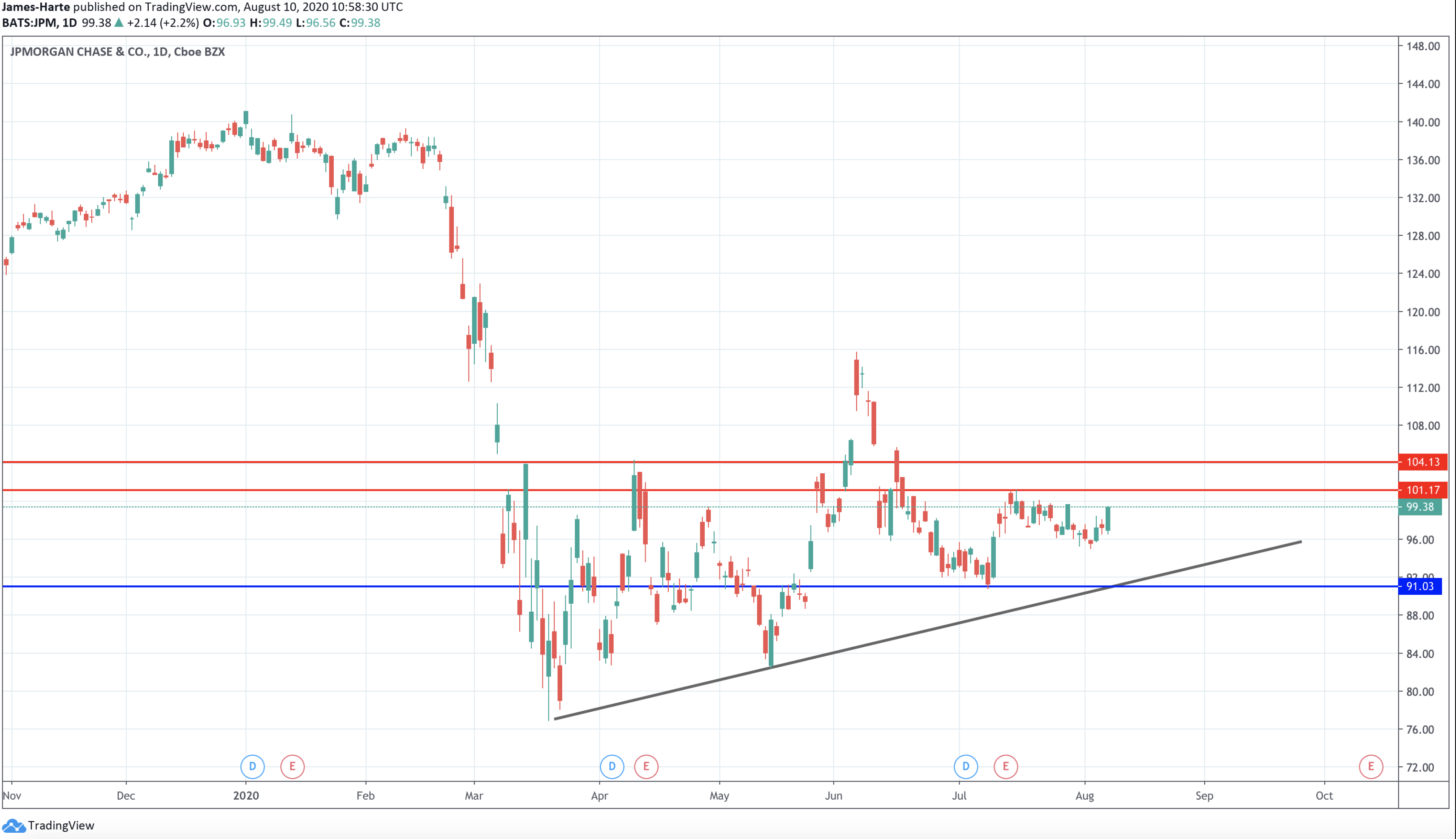Select the earnings marker near July
The height and width of the screenshot is (839, 1456).
tap(1006, 766)
